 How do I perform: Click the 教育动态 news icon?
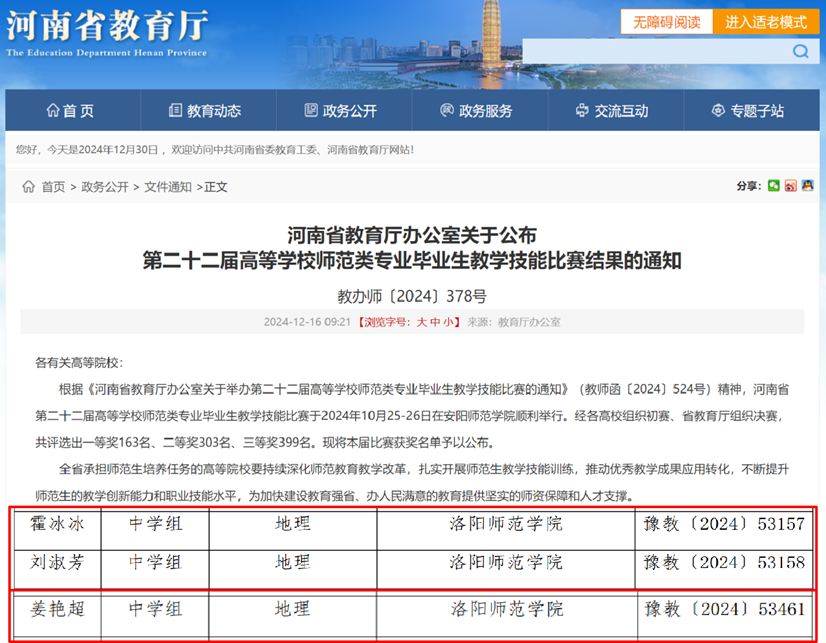pos(176,111)
